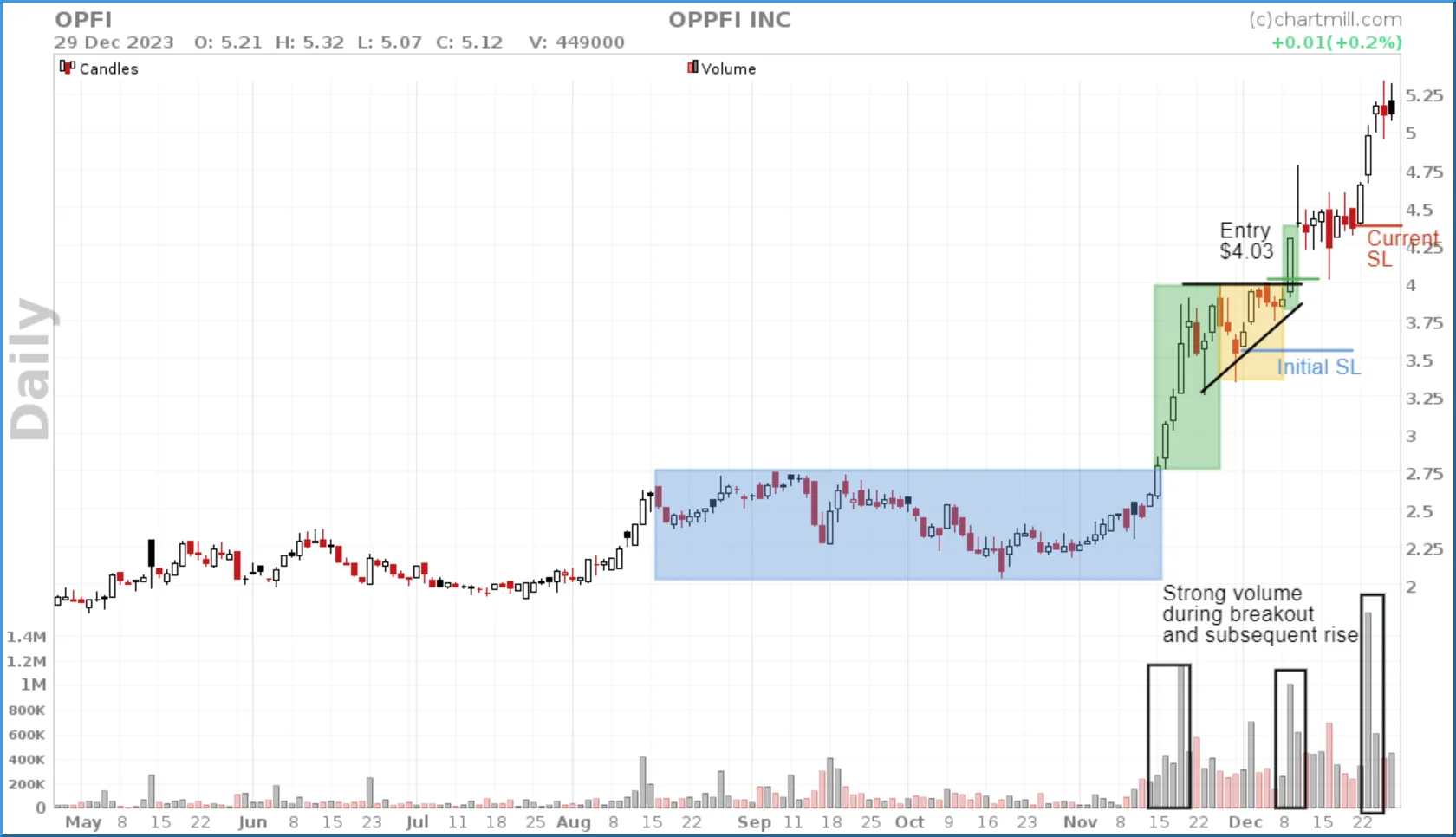Click the 200K volume axis label
Viewport: 1456px width, 837px height.
point(27,784)
